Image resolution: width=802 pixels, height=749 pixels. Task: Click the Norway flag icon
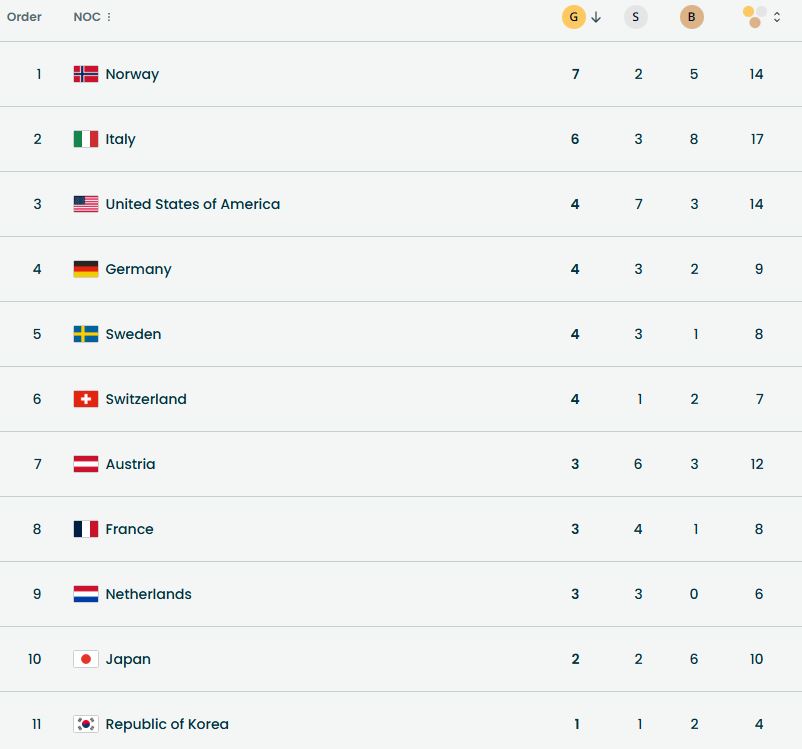click(x=86, y=74)
